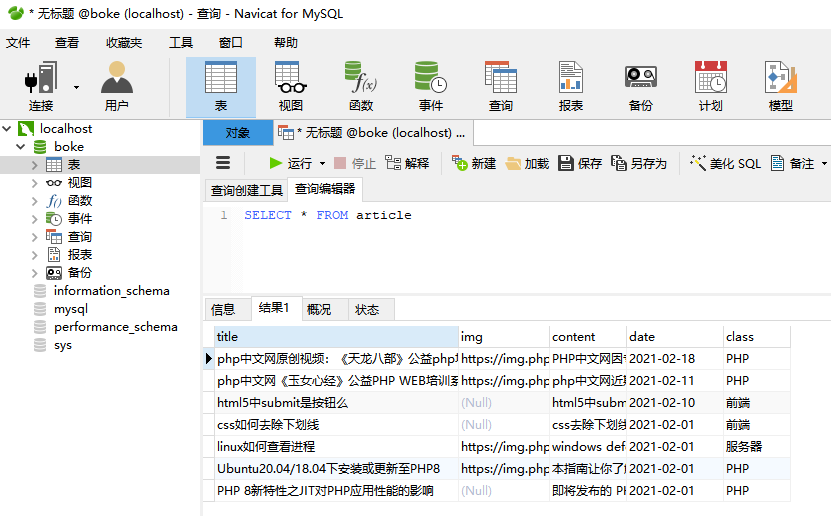Open the dropdown arrow beside 运行
The height and width of the screenshot is (516, 831).
tap(322, 164)
